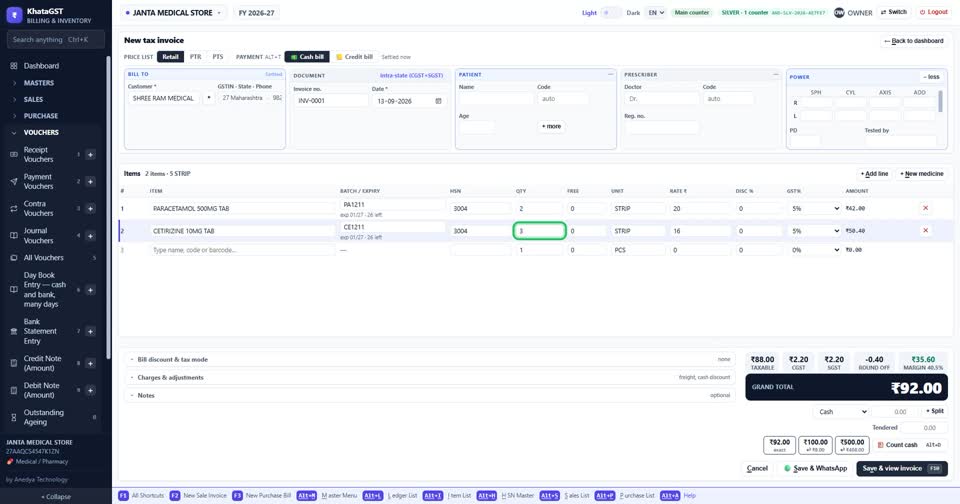
Task: Click the Power panel scrollbar
Action: (x=940, y=101)
